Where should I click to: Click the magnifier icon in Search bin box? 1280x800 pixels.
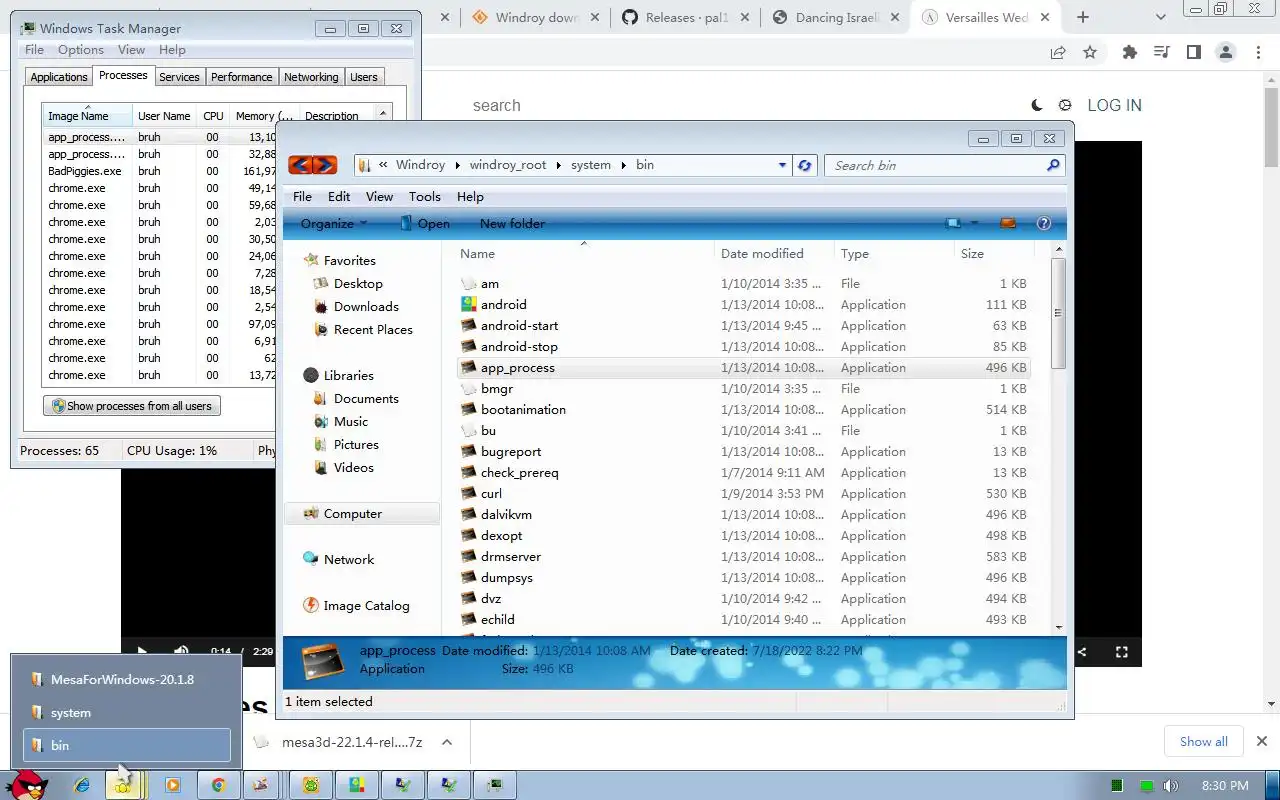[1052, 165]
